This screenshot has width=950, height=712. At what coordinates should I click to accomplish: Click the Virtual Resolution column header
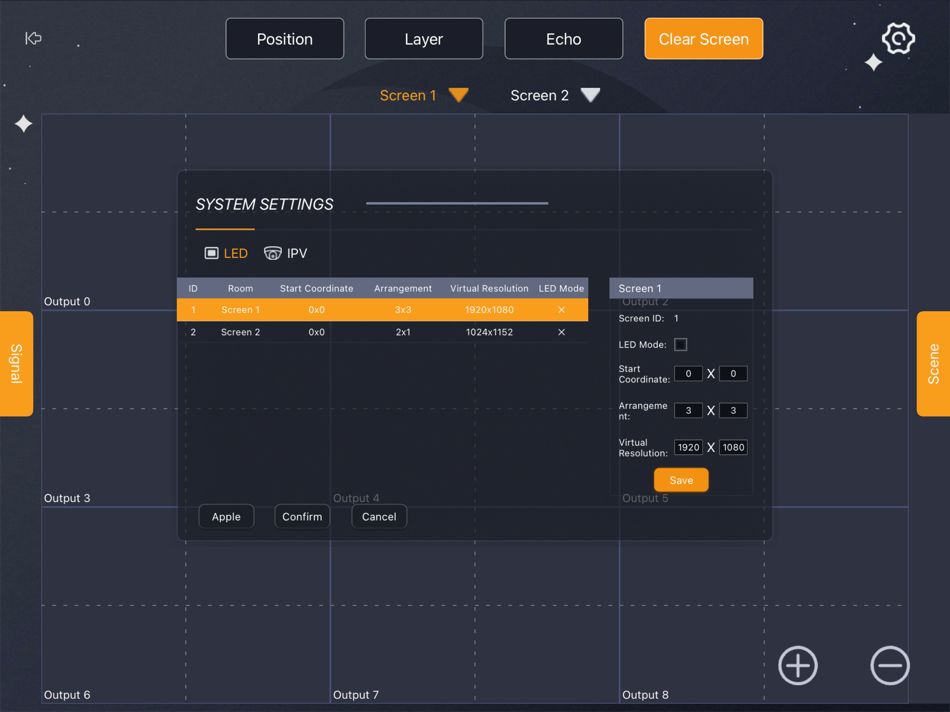tap(489, 288)
